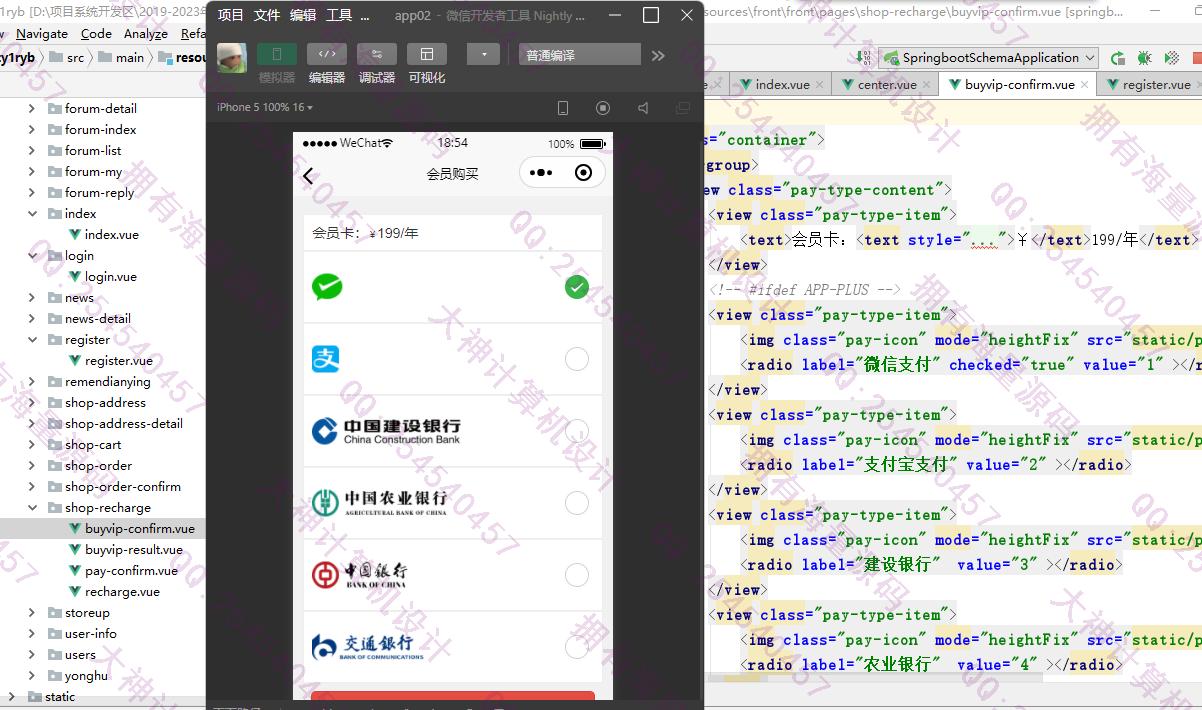Switch to the index.vue editor tab
Screen dimensions: 1202x710
click(782, 85)
